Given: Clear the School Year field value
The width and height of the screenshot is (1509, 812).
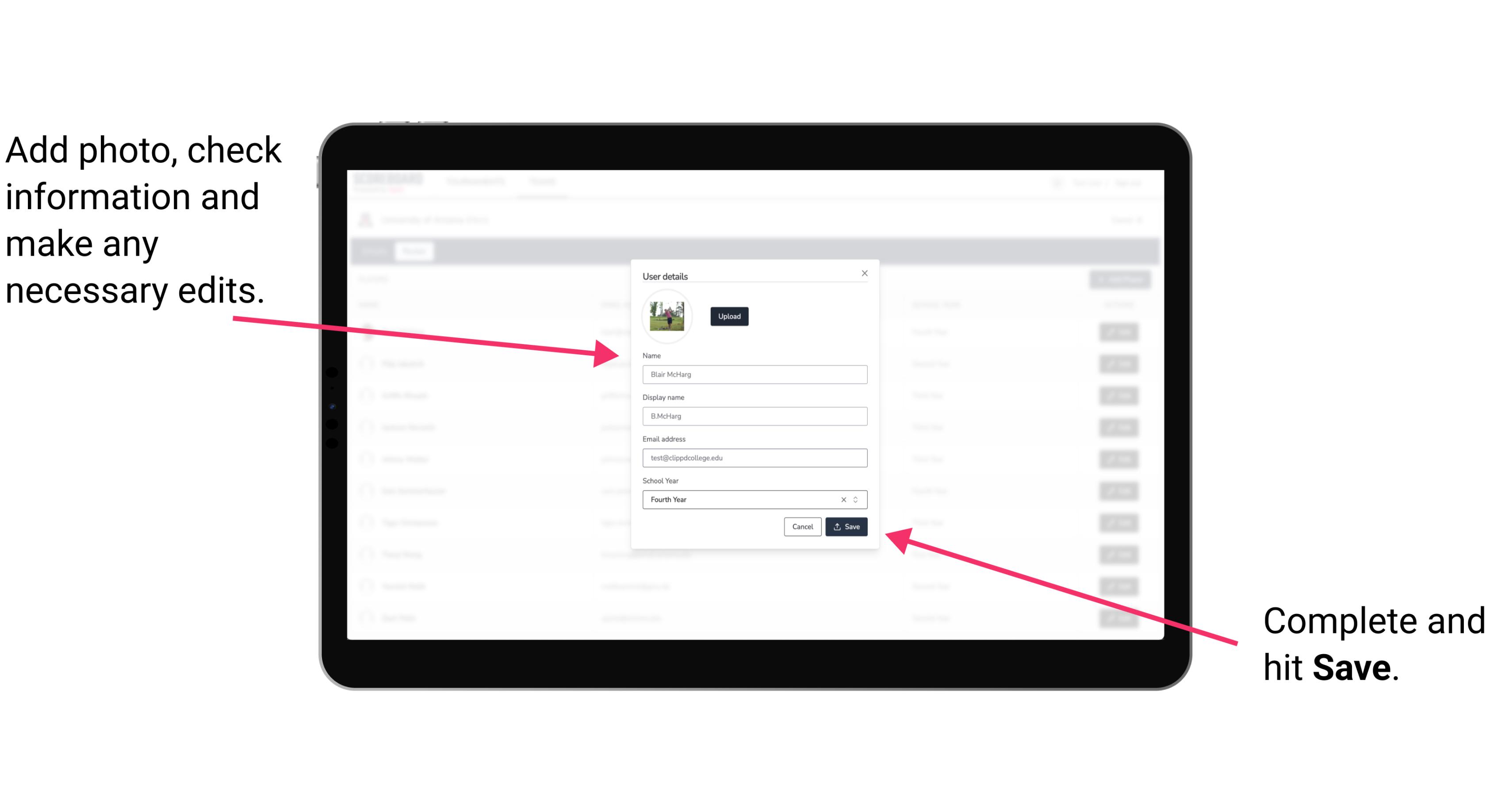Looking at the screenshot, I should [842, 499].
